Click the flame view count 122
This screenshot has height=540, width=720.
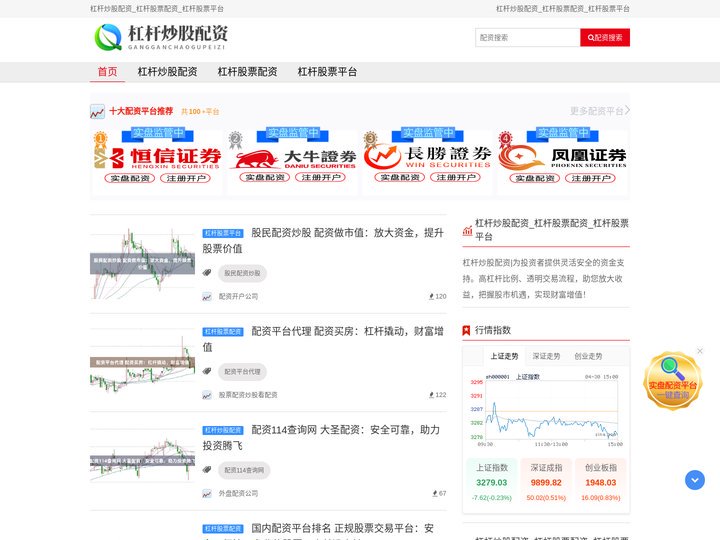coord(438,395)
